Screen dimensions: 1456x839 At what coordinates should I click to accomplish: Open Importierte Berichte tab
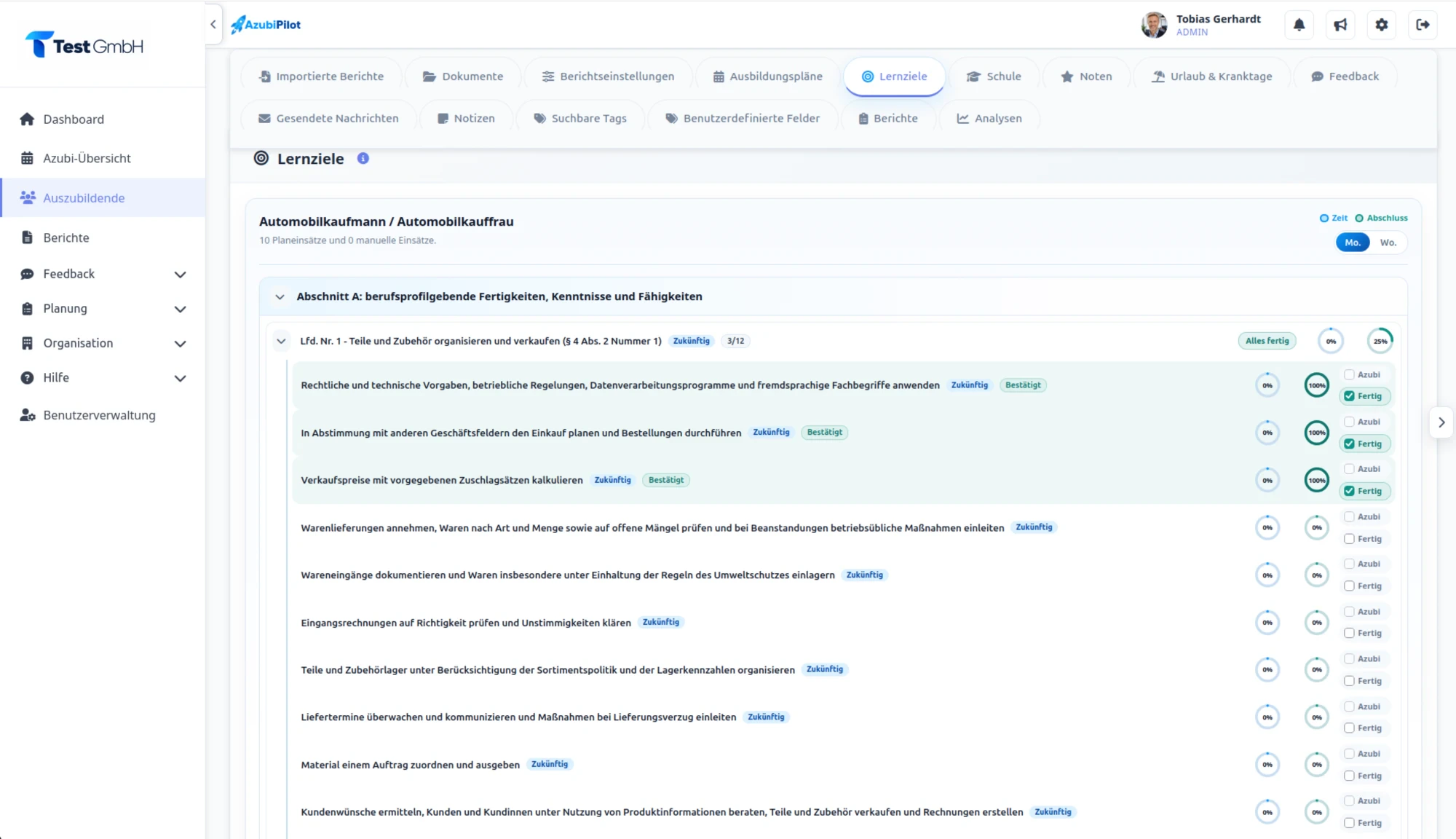click(x=321, y=76)
